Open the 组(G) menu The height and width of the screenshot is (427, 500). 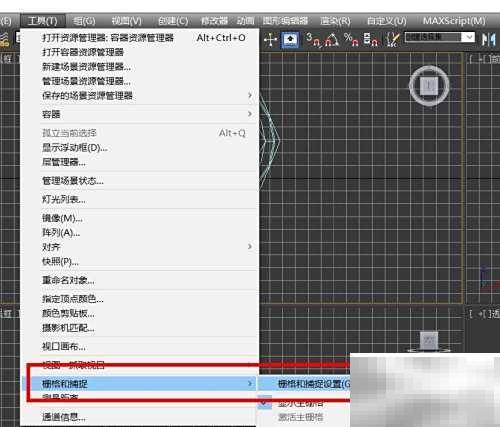pyautogui.click(x=84, y=21)
